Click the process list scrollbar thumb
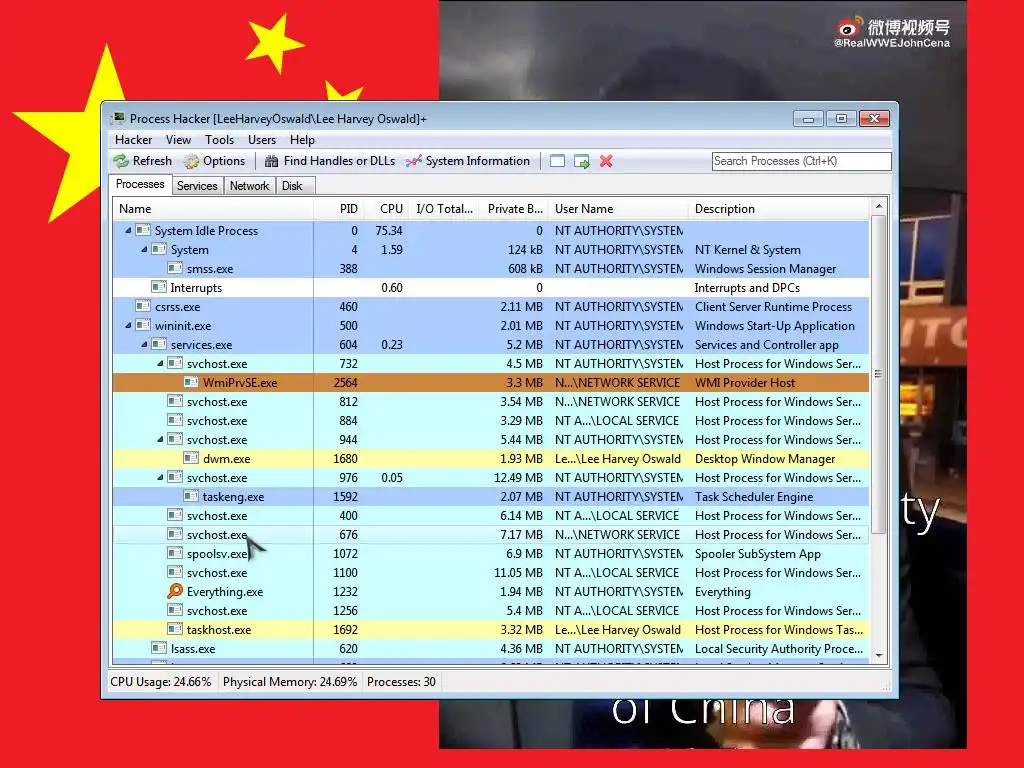The image size is (1024, 768). (x=878, y=374)
